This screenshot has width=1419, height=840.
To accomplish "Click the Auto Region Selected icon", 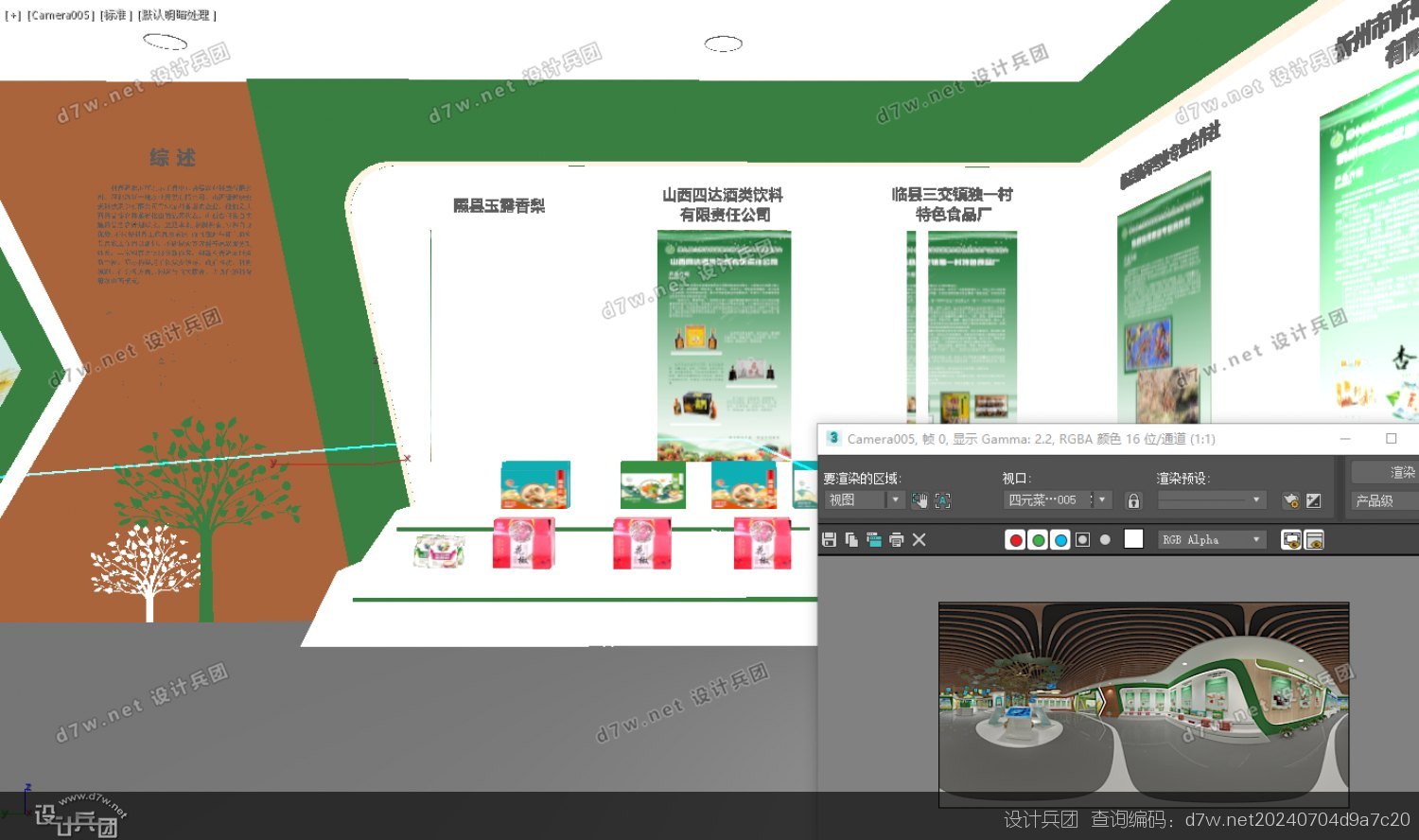I will (x=942, y=500).
